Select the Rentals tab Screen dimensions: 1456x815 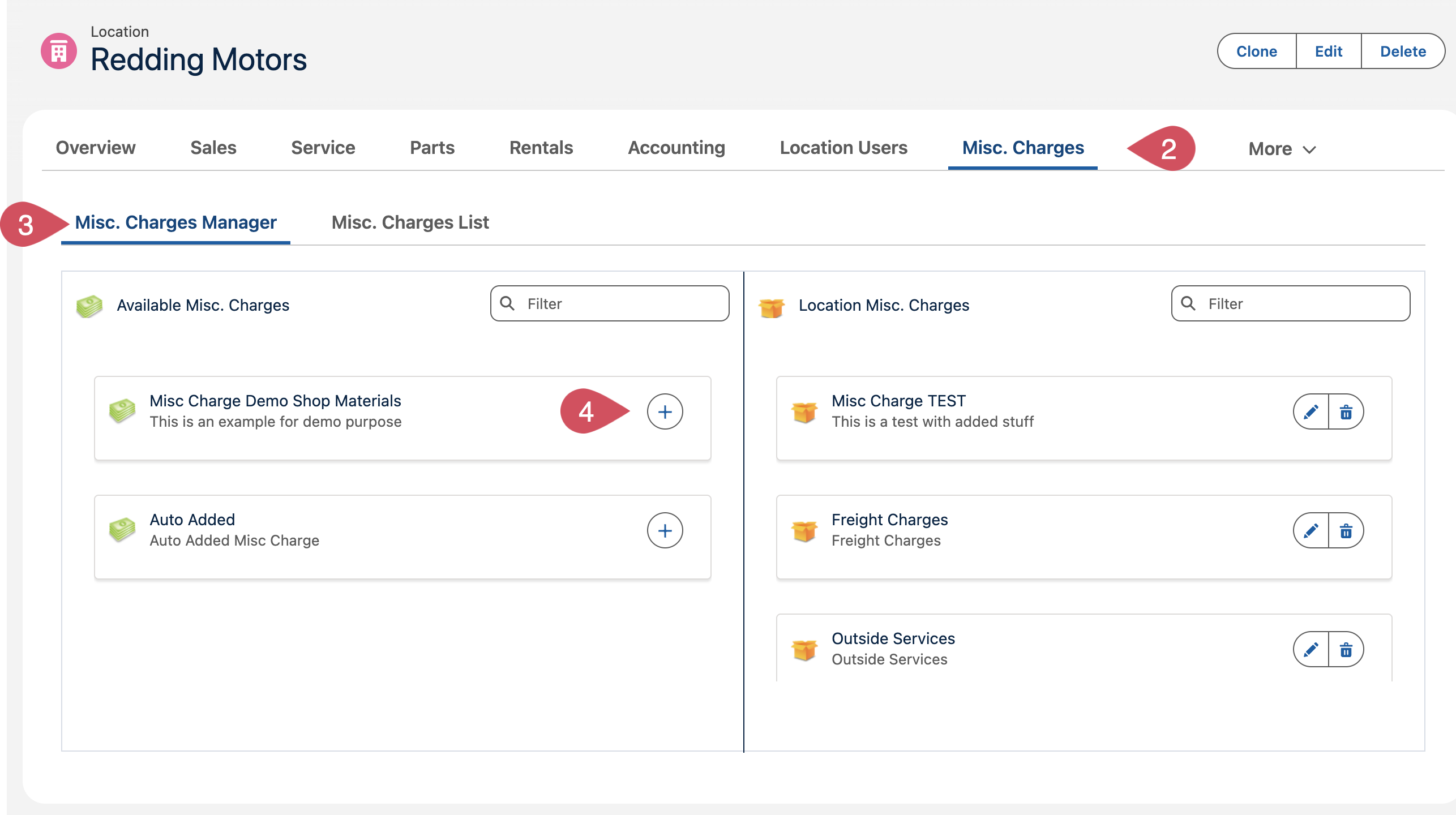[541, 148]
